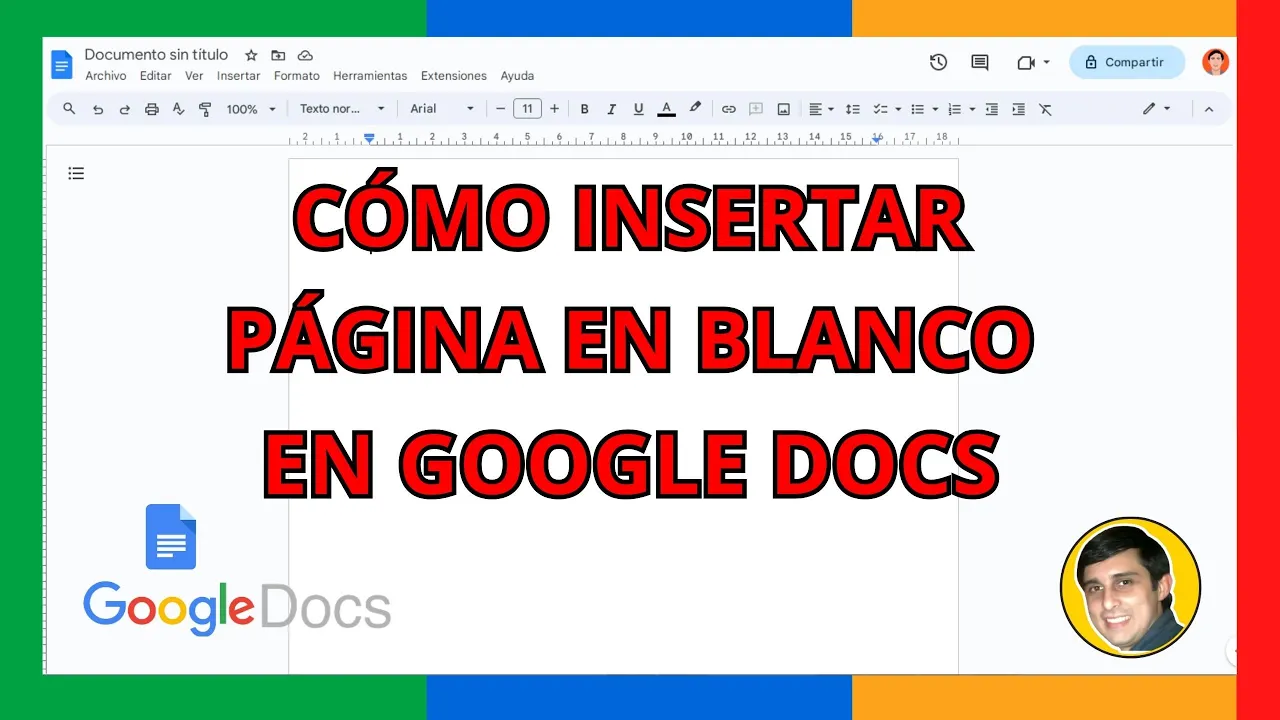The image size is (1280, 720).
Task: Click the print icon
Action: 151,109
